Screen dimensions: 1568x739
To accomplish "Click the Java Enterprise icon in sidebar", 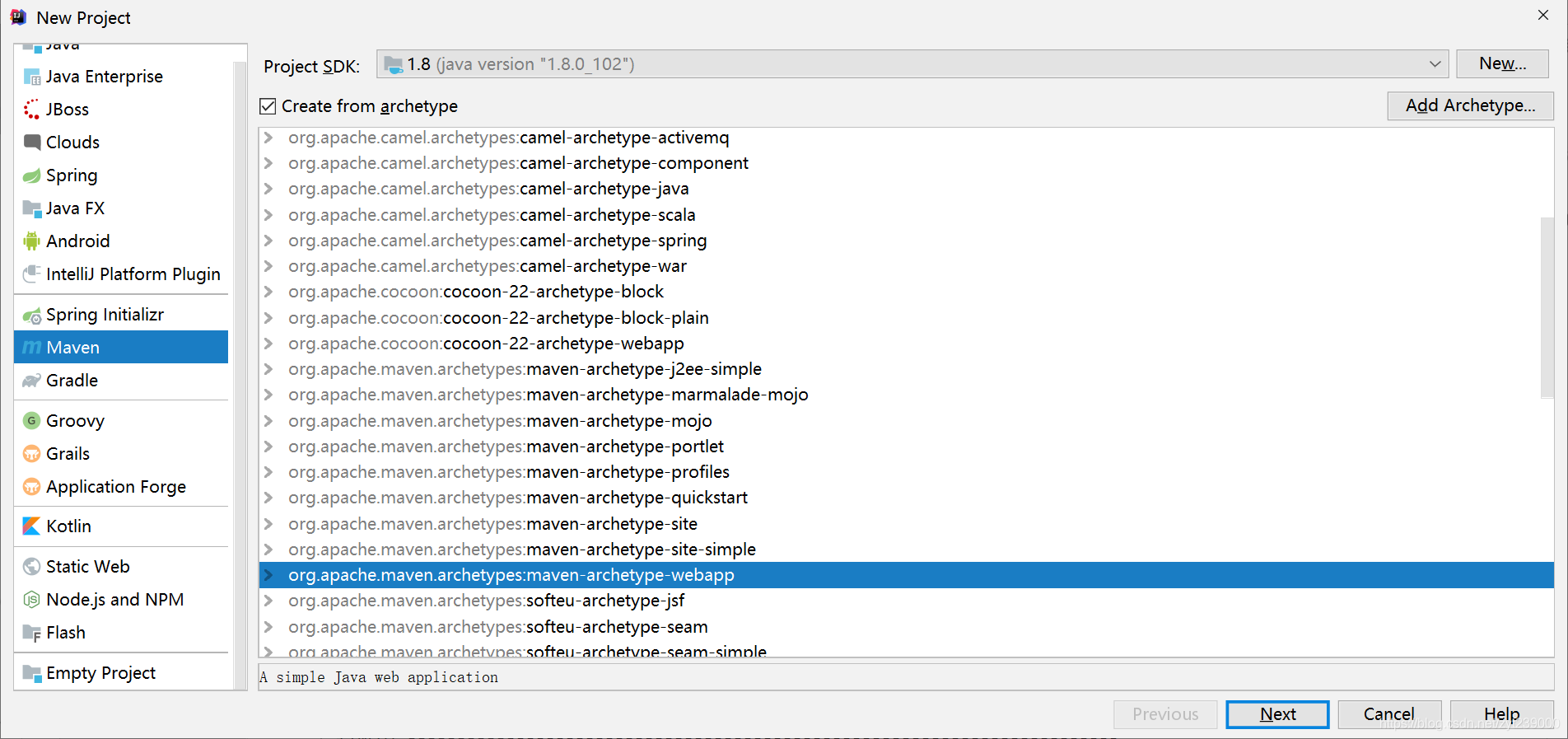I will (32, 77).
